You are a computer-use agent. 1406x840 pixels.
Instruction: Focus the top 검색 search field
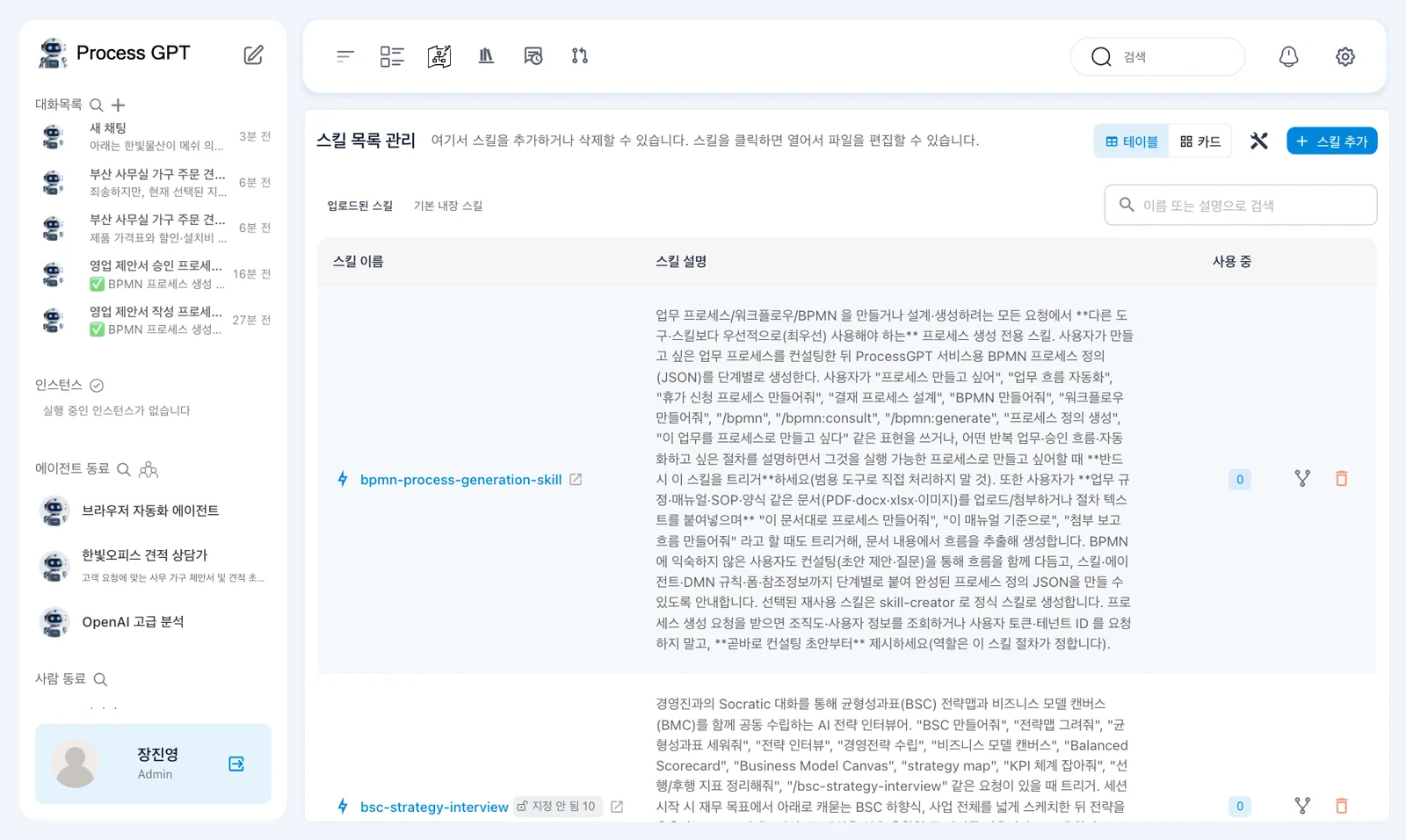tap(1158, 56)
